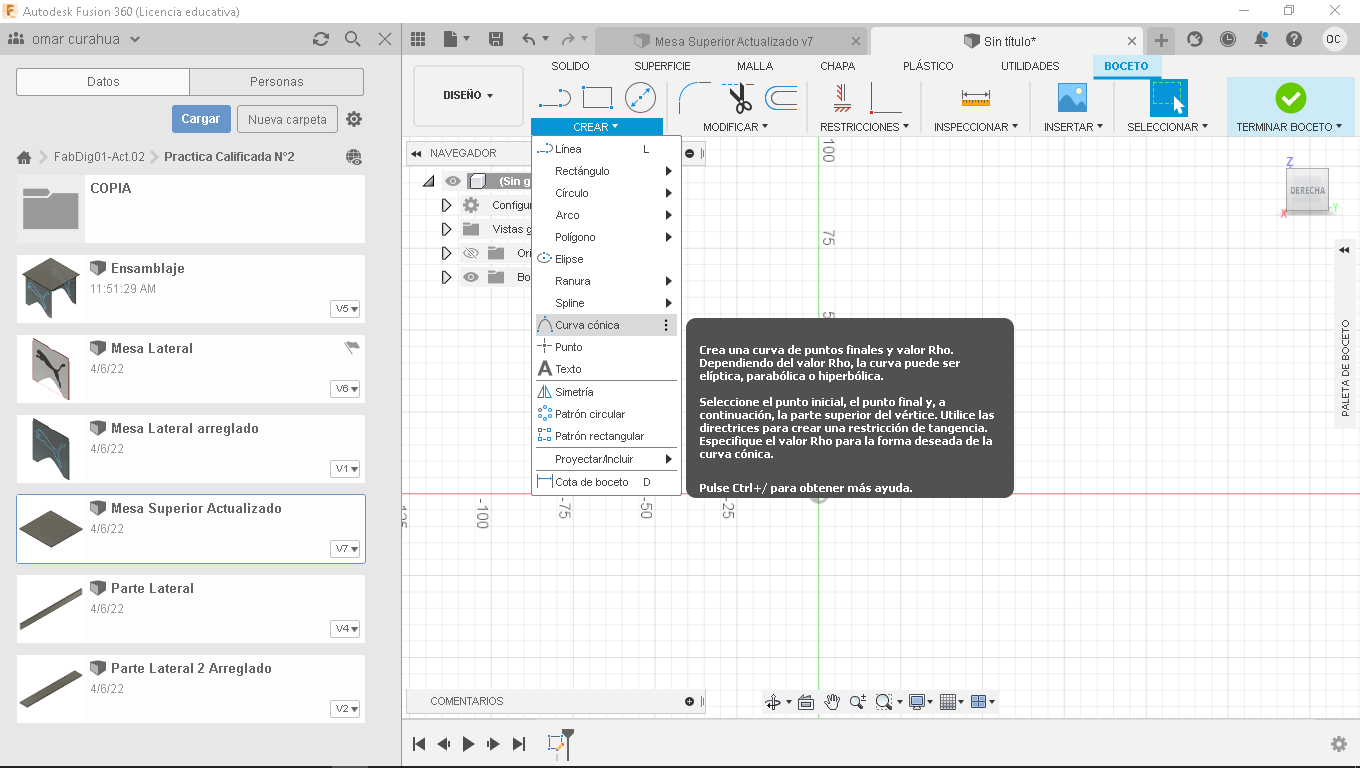Click the Inspeccionar measure ruler icon
The width and height of the screenshot is (1360, 768).
tap(975, 98)
